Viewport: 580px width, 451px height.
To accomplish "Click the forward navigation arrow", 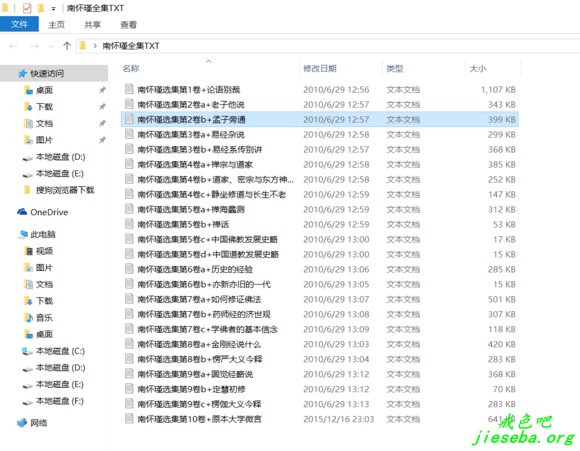I will click(x=34, y=46).
